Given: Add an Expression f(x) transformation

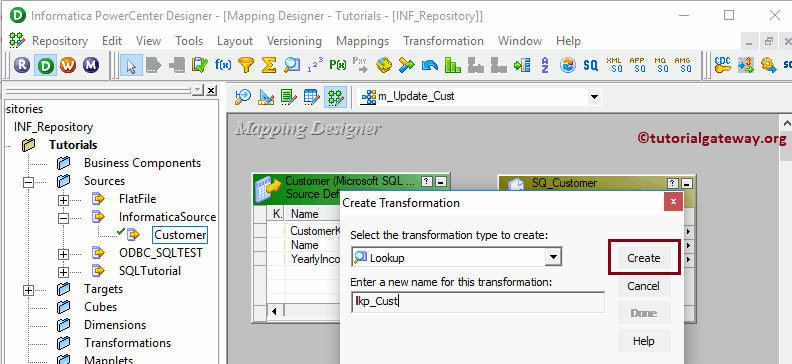Looking at the screenshot, I should [223, 65].
